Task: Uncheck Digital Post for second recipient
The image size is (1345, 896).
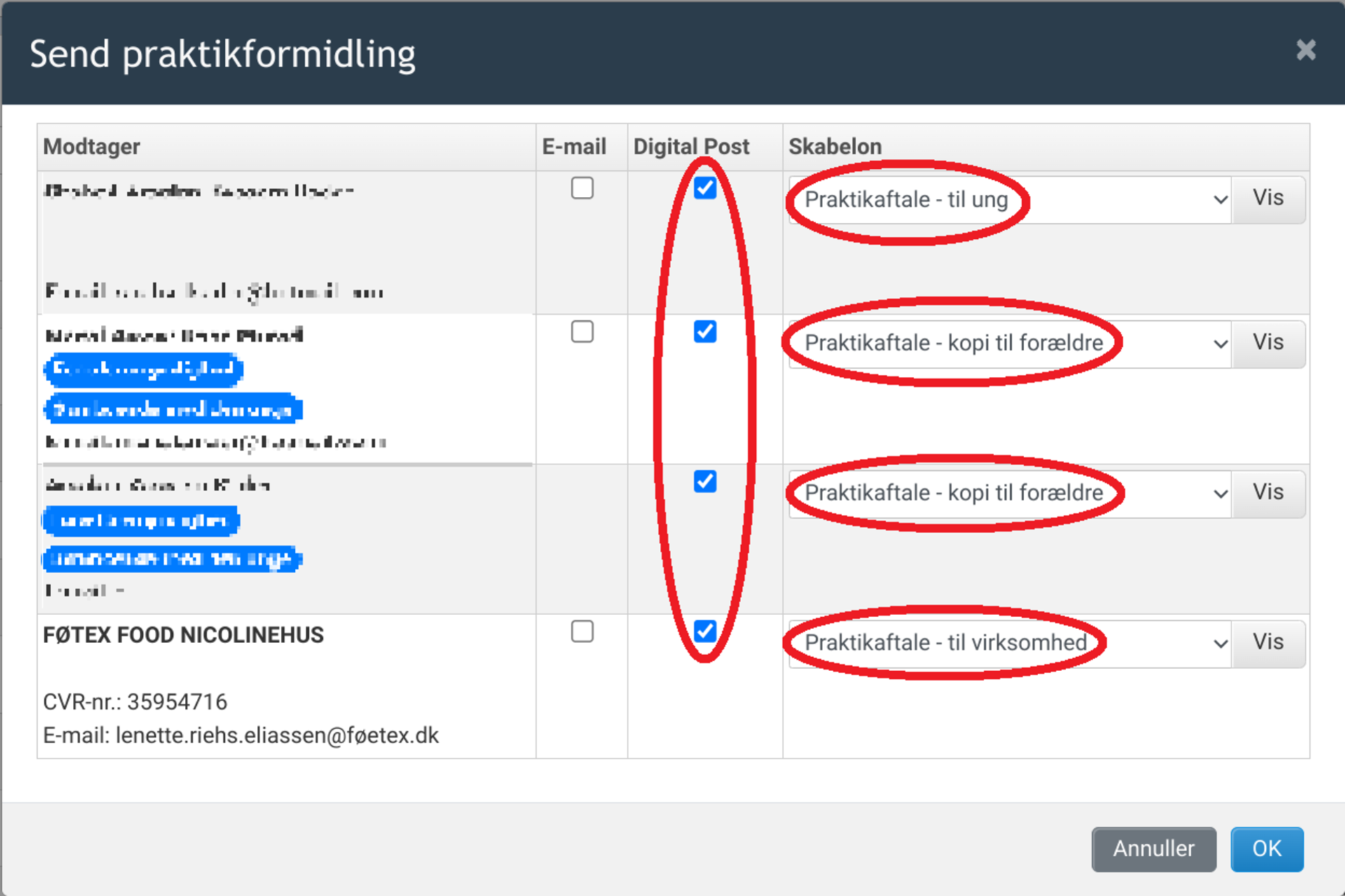Action: coord(705,331)
